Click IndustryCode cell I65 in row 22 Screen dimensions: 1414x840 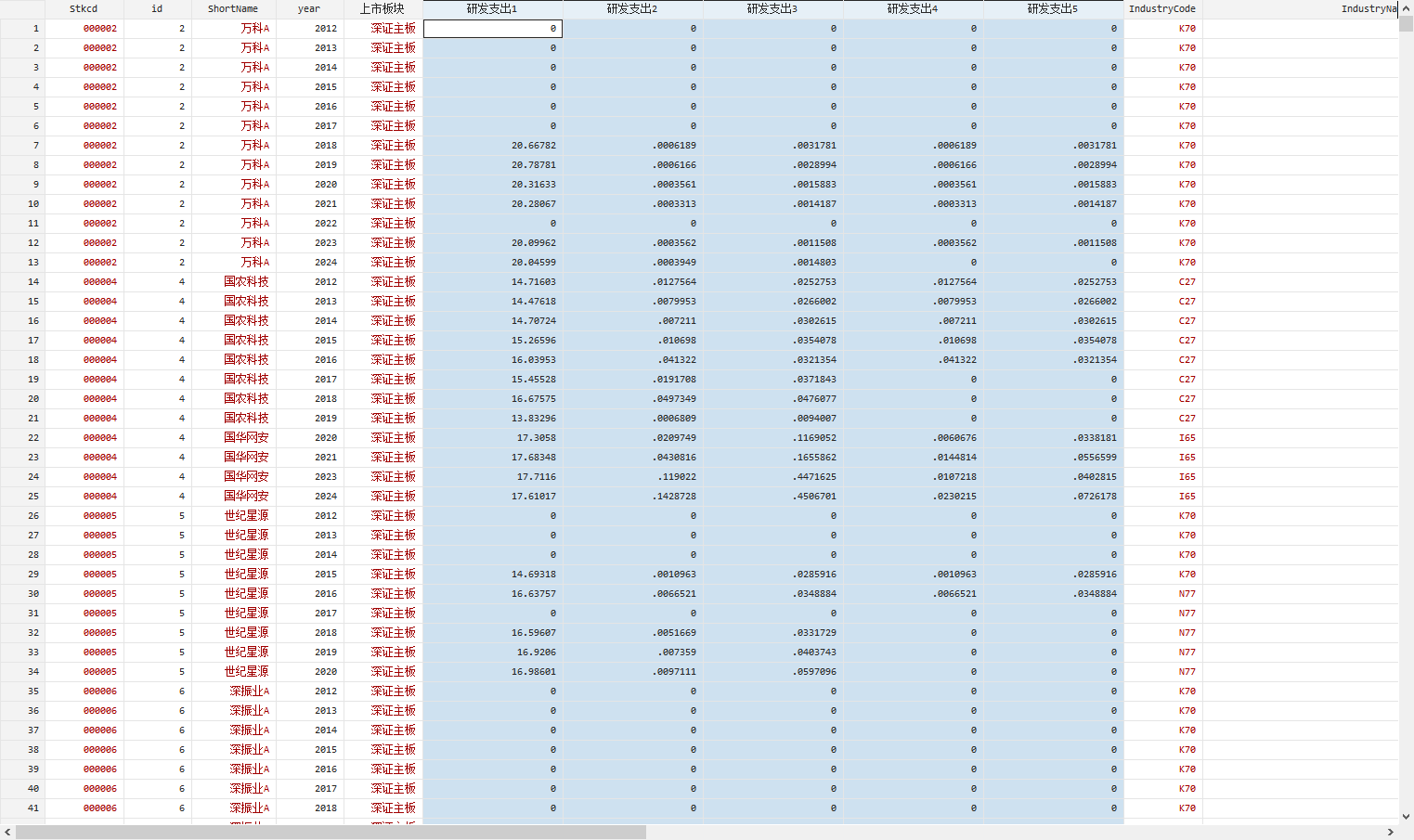[1162, 438]
